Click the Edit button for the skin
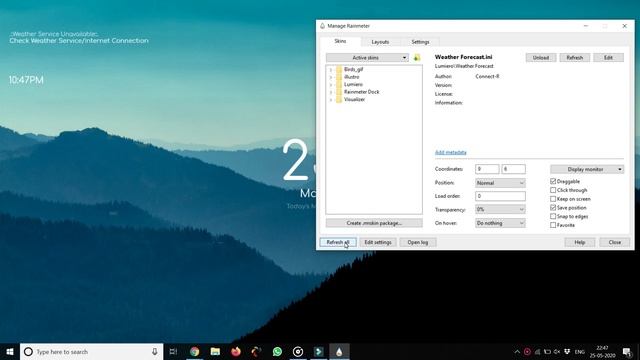This screenshot has width=640, height=360. [x=608, y=58]
